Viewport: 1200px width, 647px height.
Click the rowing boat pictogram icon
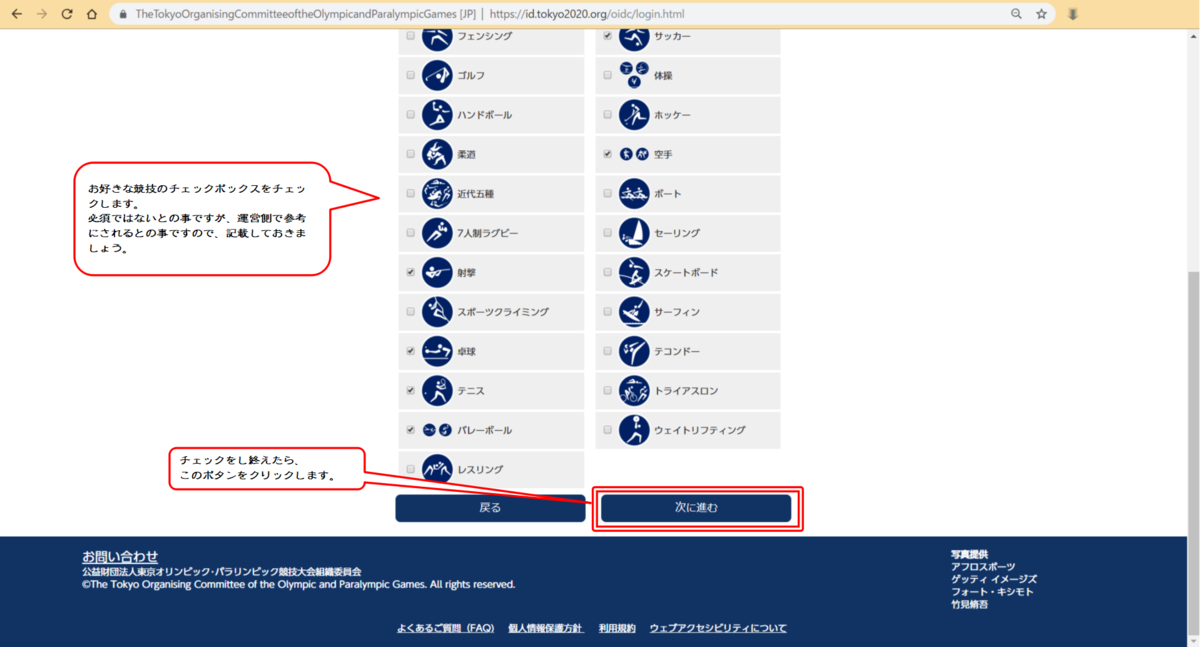coord(634,194)
